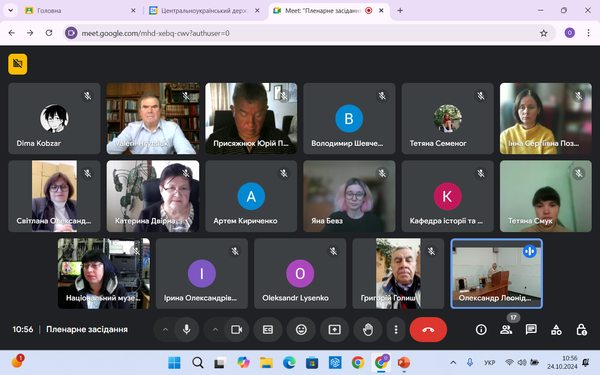
Task: Open meeting details info icon
Action: tap(481, 329)
